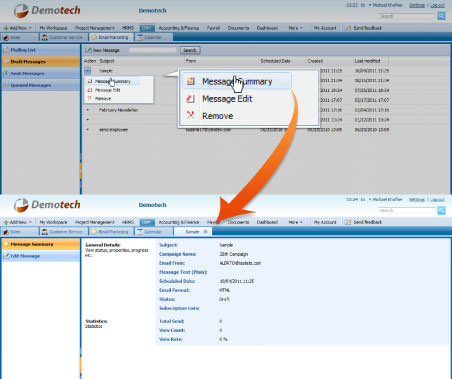The width and height of the screenshot is (452, 379).
Task: Open the action arrow for February Newsletter row
Action: tap(88, 110)
